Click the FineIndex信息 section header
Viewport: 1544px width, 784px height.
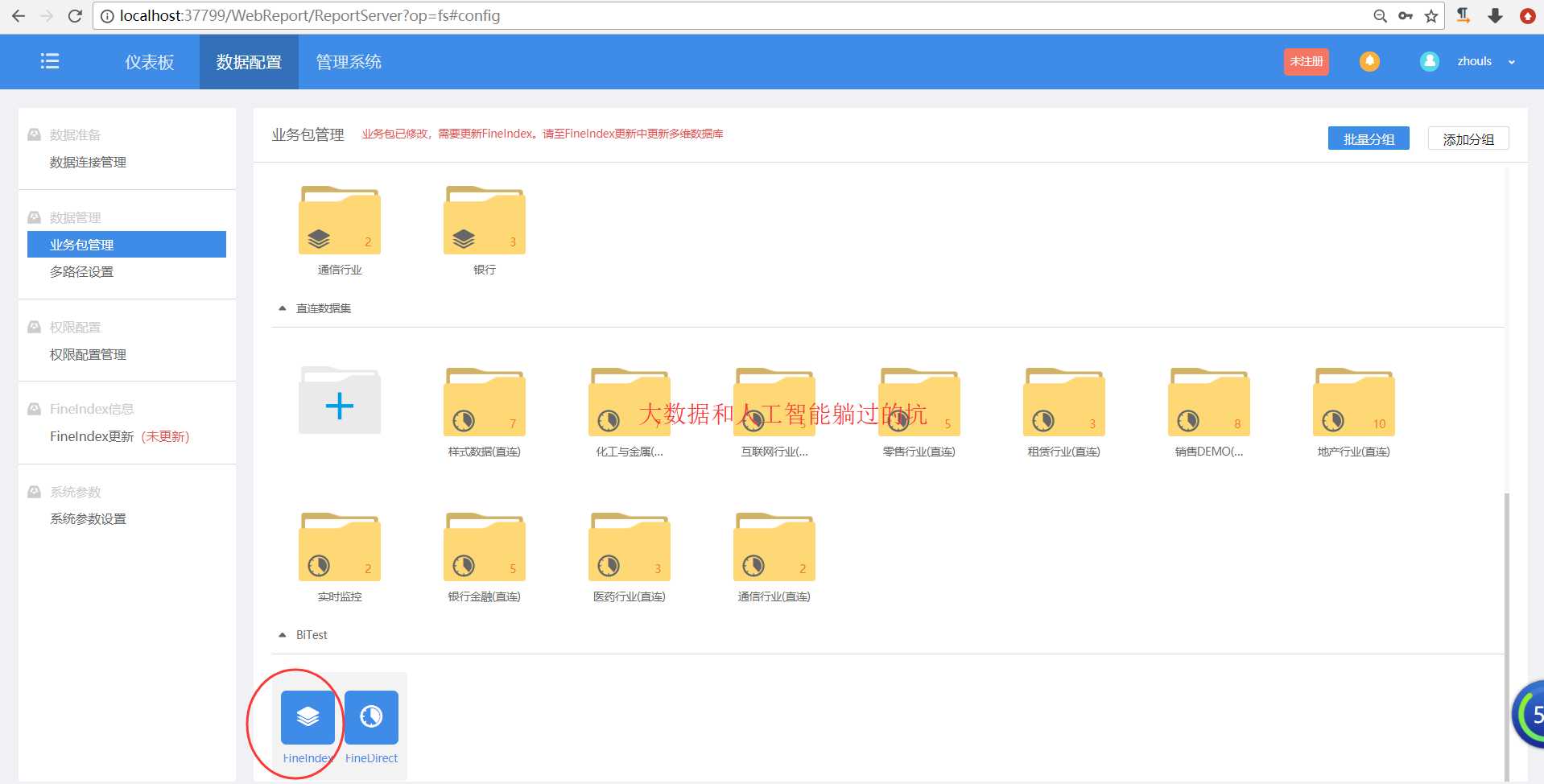[92, 409]
